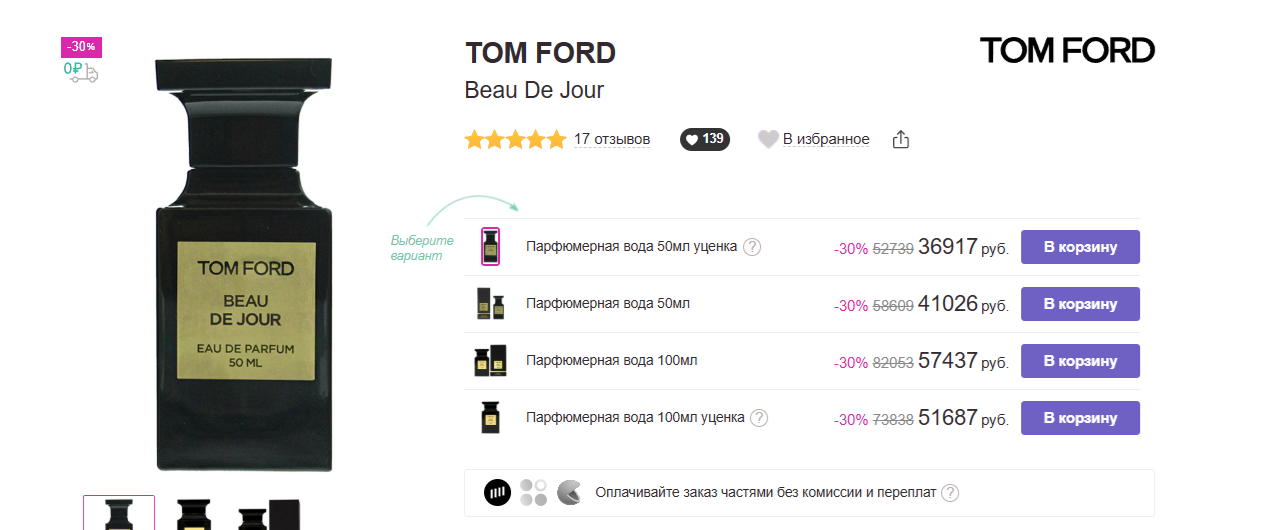Click the gray heart favorites icon
This screenshot has height=530, width=1285.
pyautogui.click(x=768, y=140)
